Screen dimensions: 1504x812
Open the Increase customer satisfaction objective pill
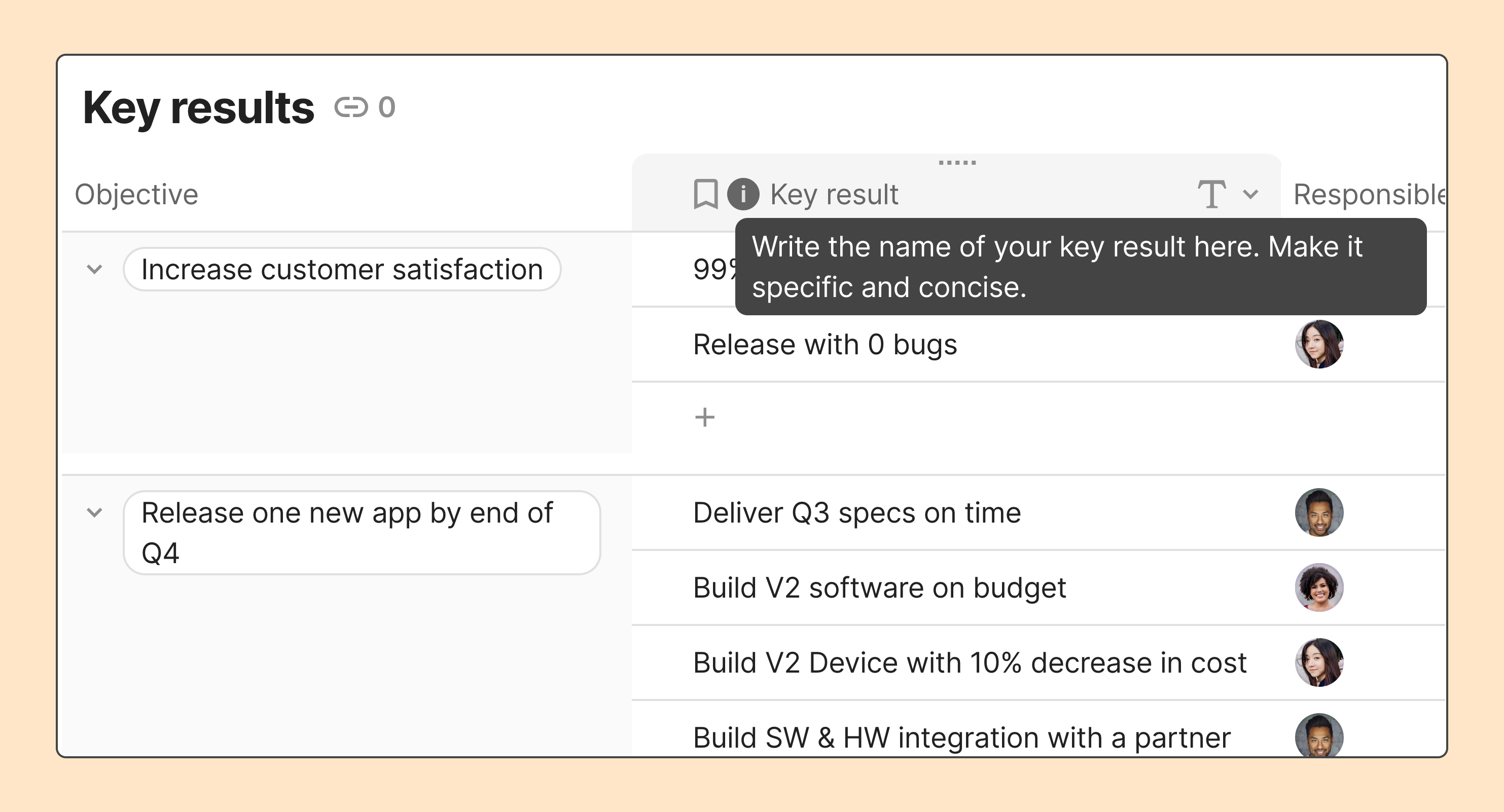click(342, 269)
